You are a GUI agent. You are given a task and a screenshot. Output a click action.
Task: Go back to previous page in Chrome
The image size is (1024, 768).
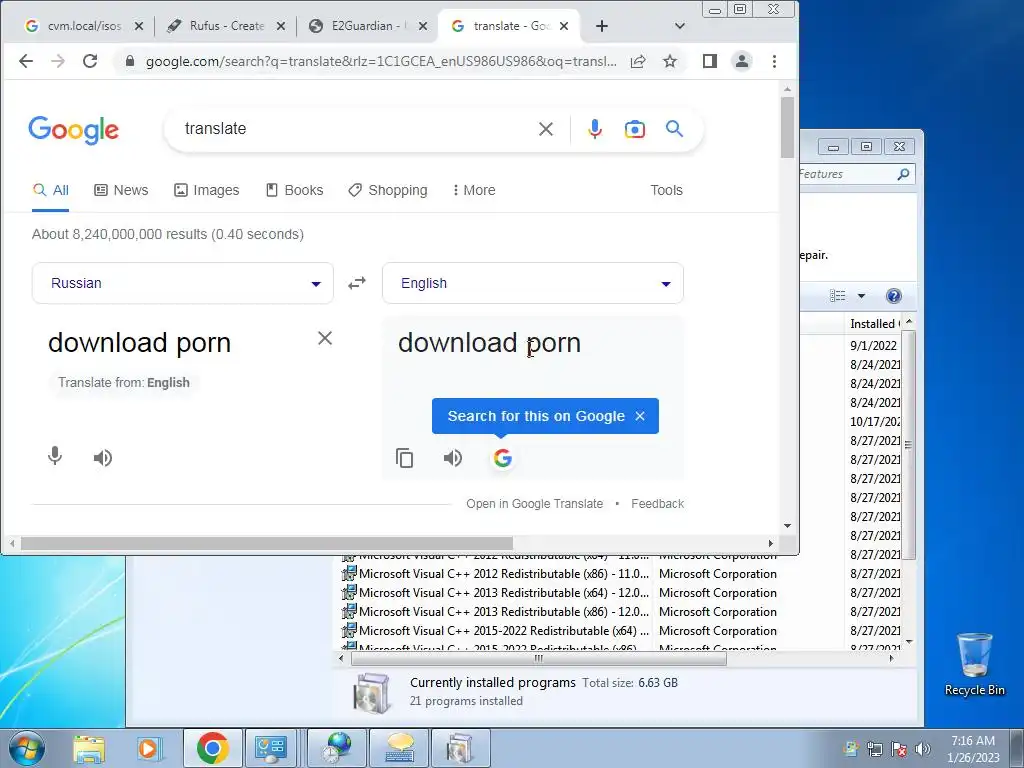coord(26,61)
